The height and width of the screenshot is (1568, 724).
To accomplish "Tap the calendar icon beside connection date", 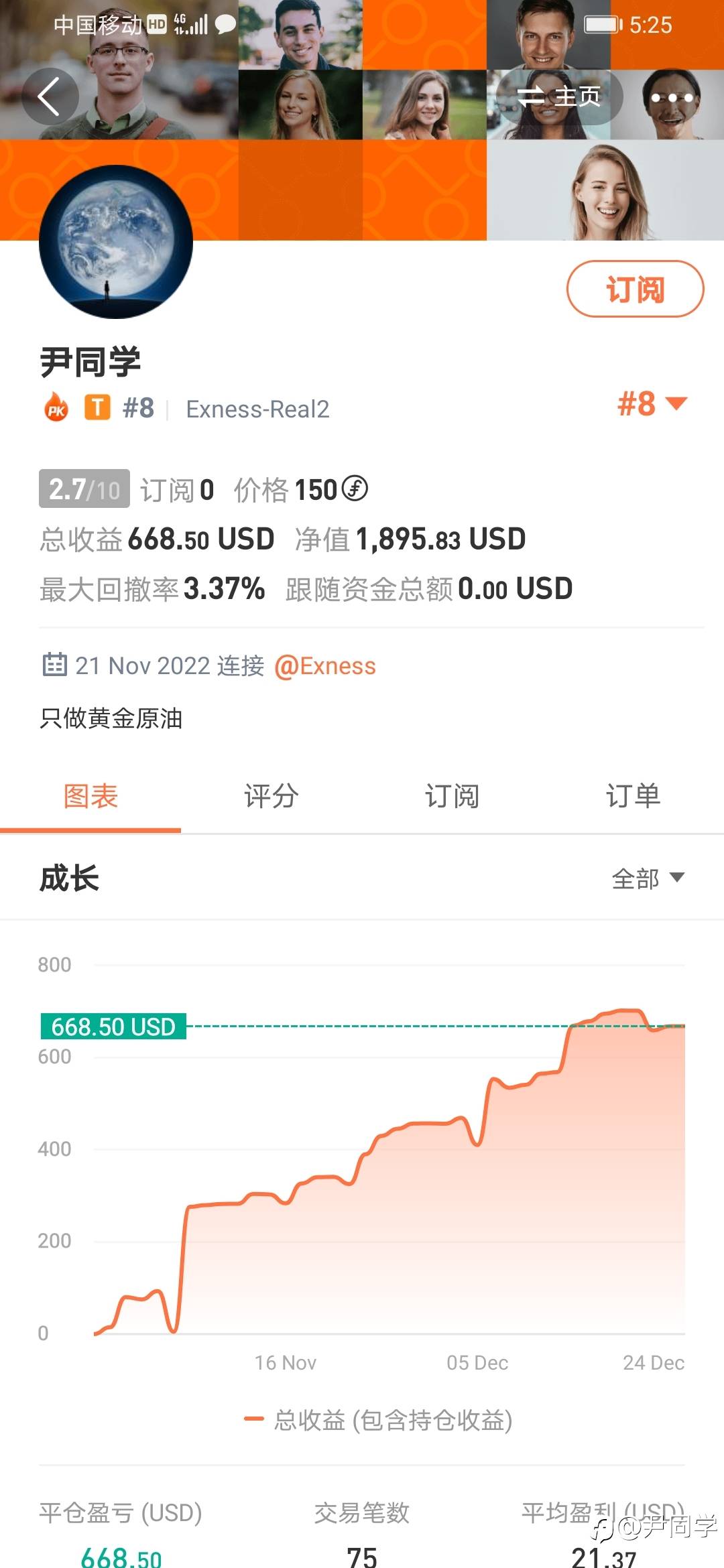I will 54,665.
